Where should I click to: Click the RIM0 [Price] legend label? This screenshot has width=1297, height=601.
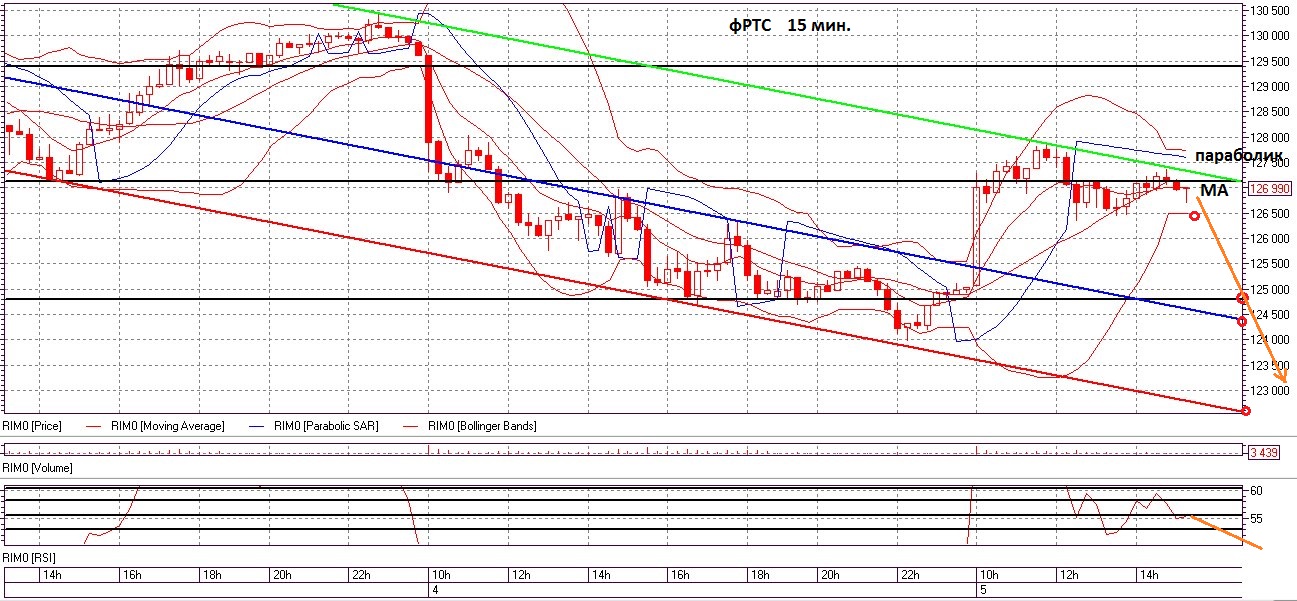click(32, 426)
